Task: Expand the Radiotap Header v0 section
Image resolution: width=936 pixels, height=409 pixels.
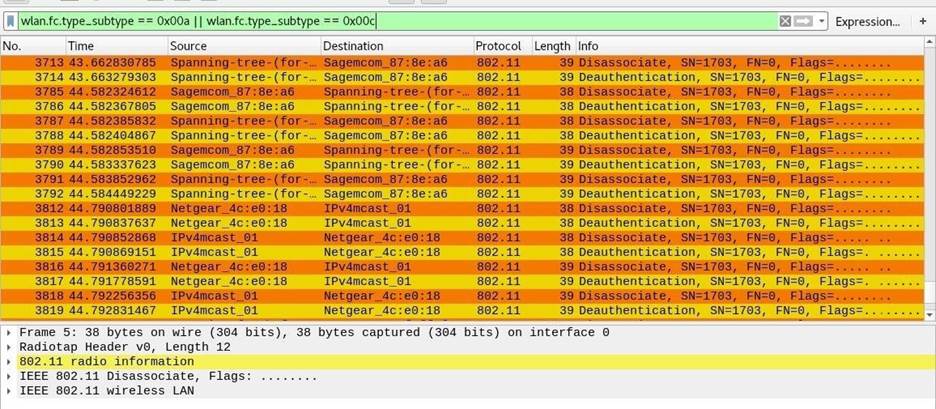Action: pyautogui.click(x=10, y=347)
